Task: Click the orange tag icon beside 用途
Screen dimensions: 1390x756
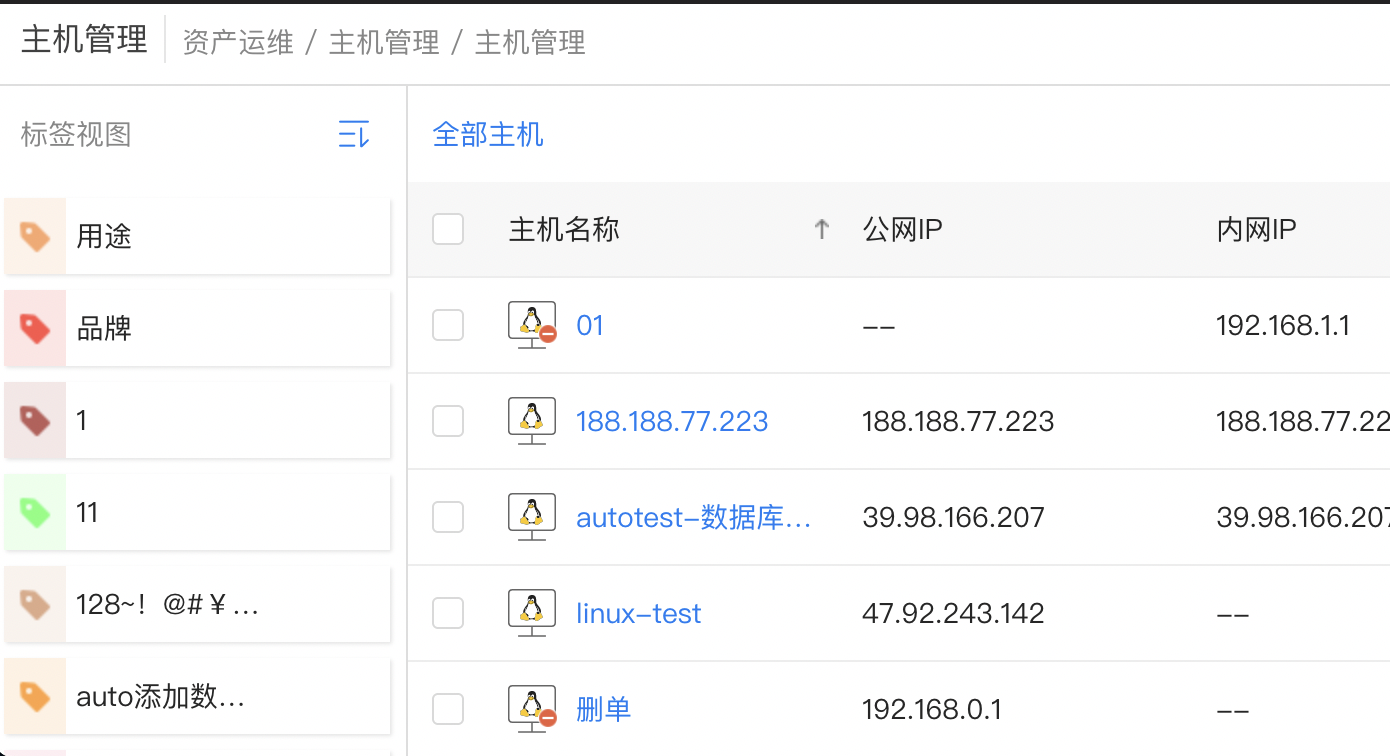Action: 35,237
